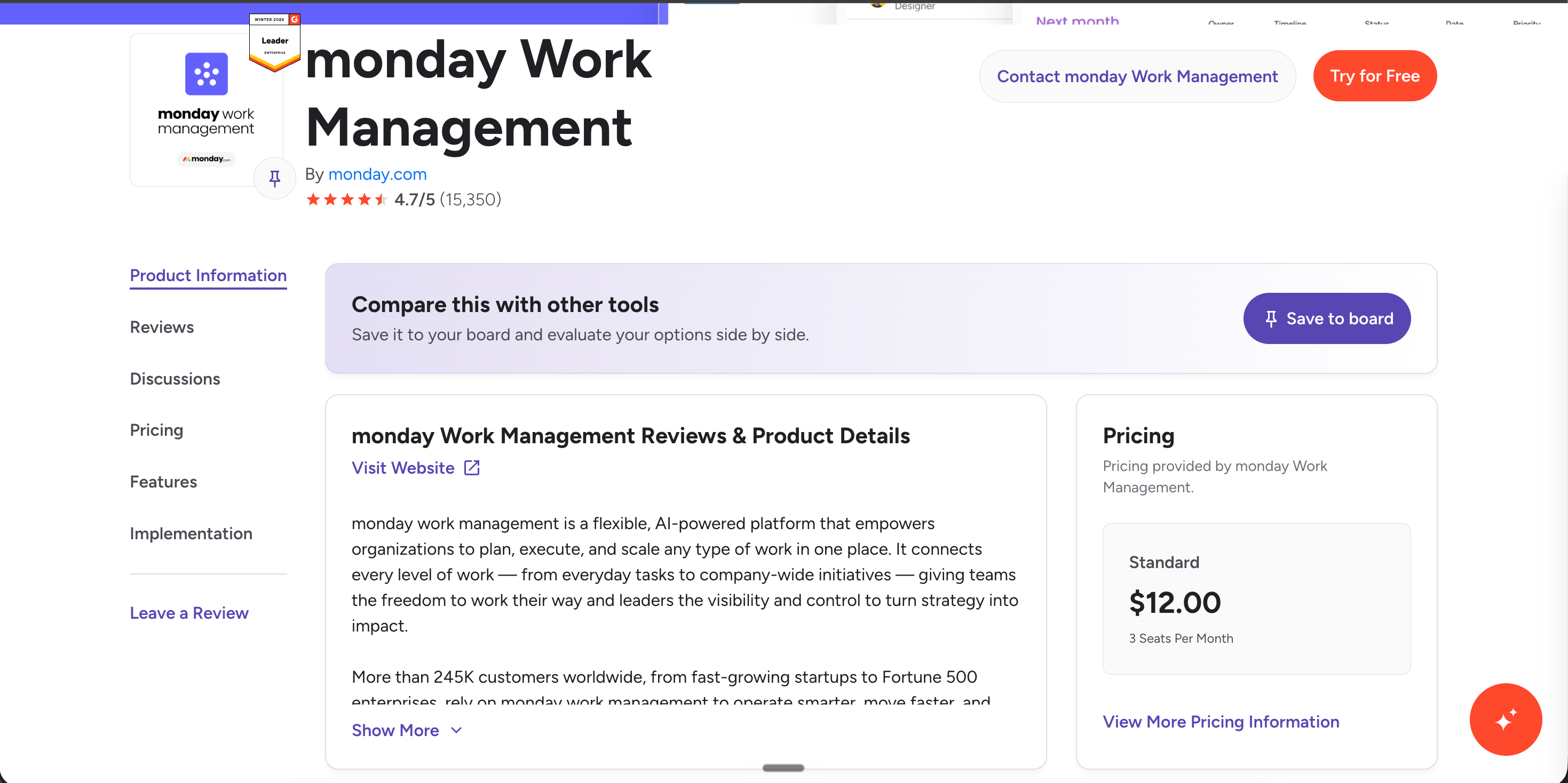1568x783 pixels.
Task: Click Leave a Review link
Action: click(x=189, y=613)
